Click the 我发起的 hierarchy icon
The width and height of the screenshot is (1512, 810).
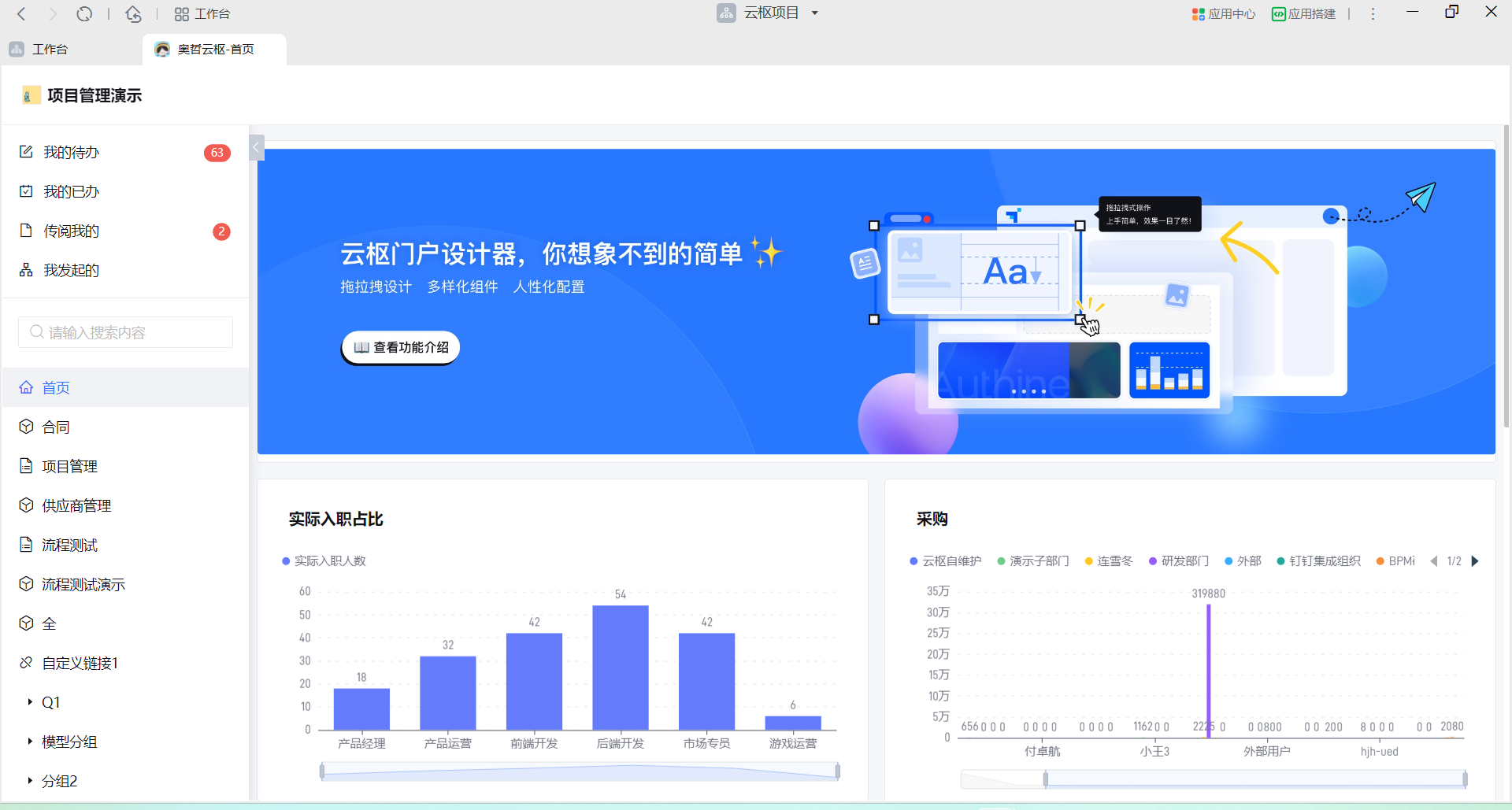(26, 270)
